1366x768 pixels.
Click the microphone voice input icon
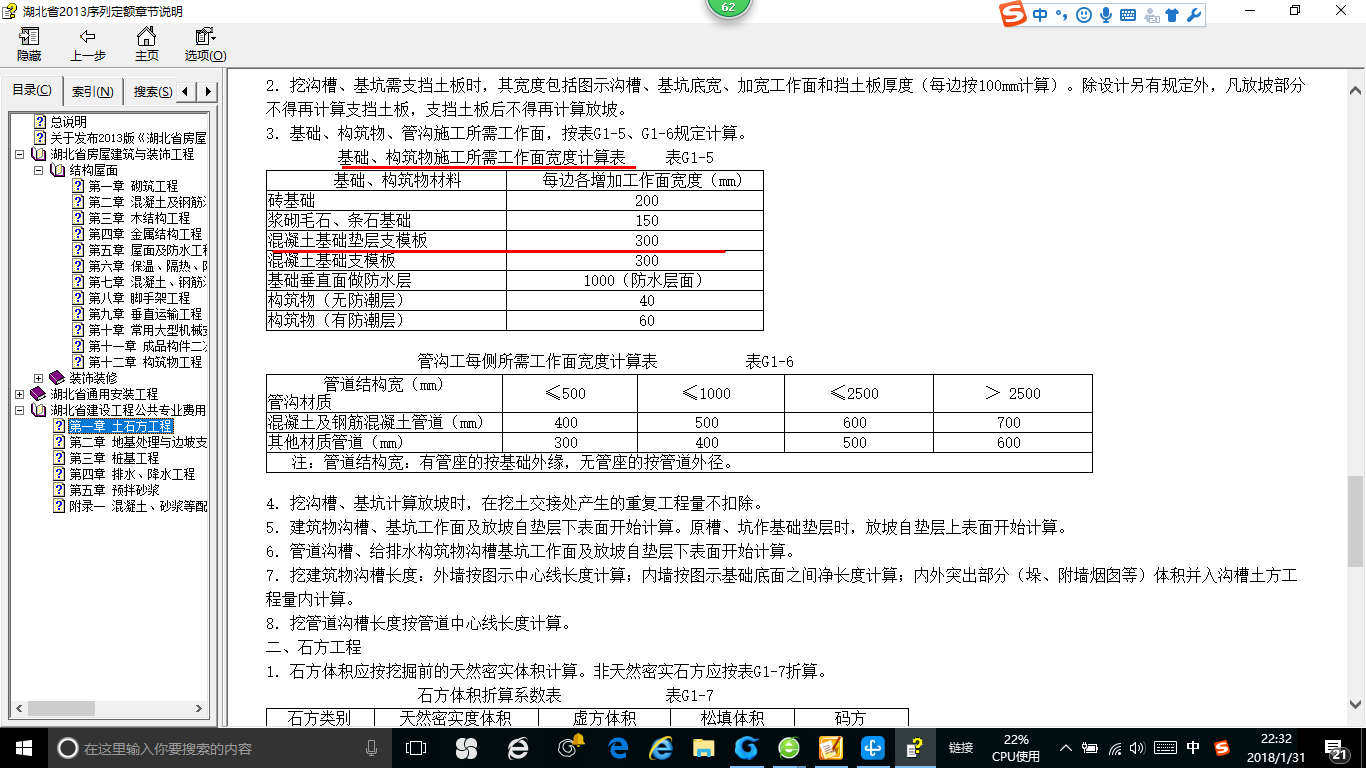click(x=1105, y=15)
